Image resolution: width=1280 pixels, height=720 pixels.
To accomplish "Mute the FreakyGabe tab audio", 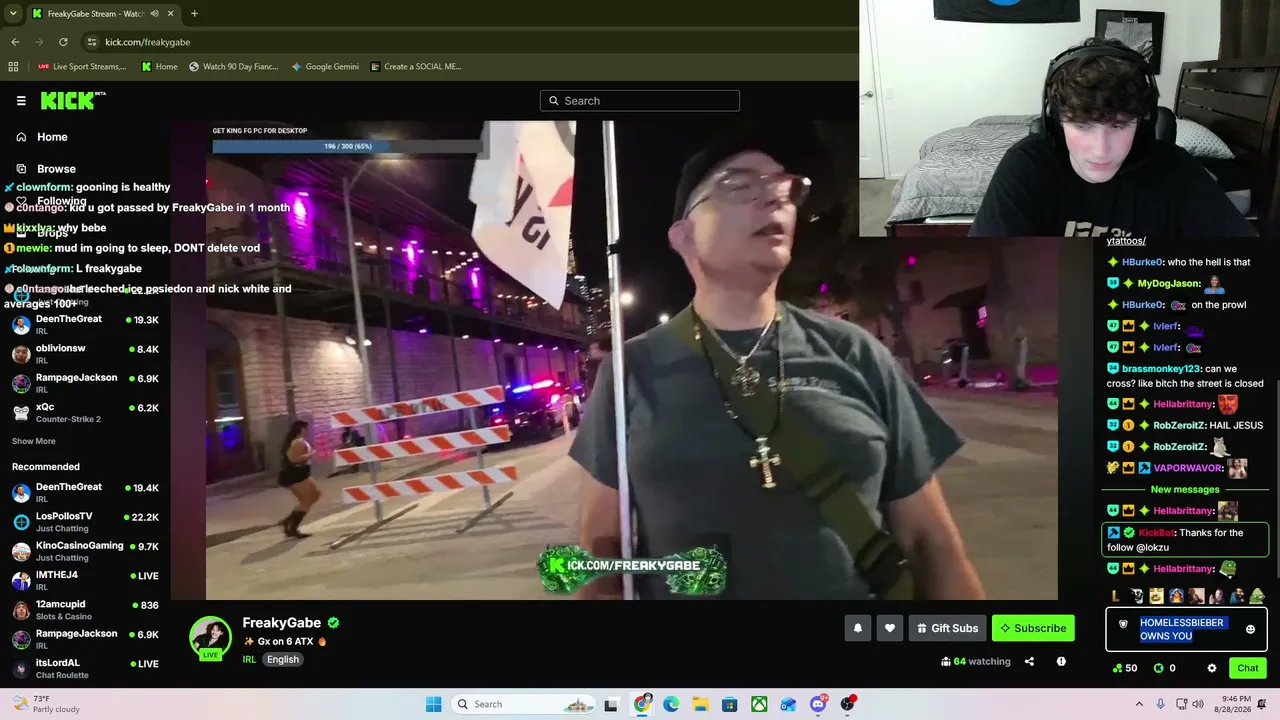I will 155,14.
